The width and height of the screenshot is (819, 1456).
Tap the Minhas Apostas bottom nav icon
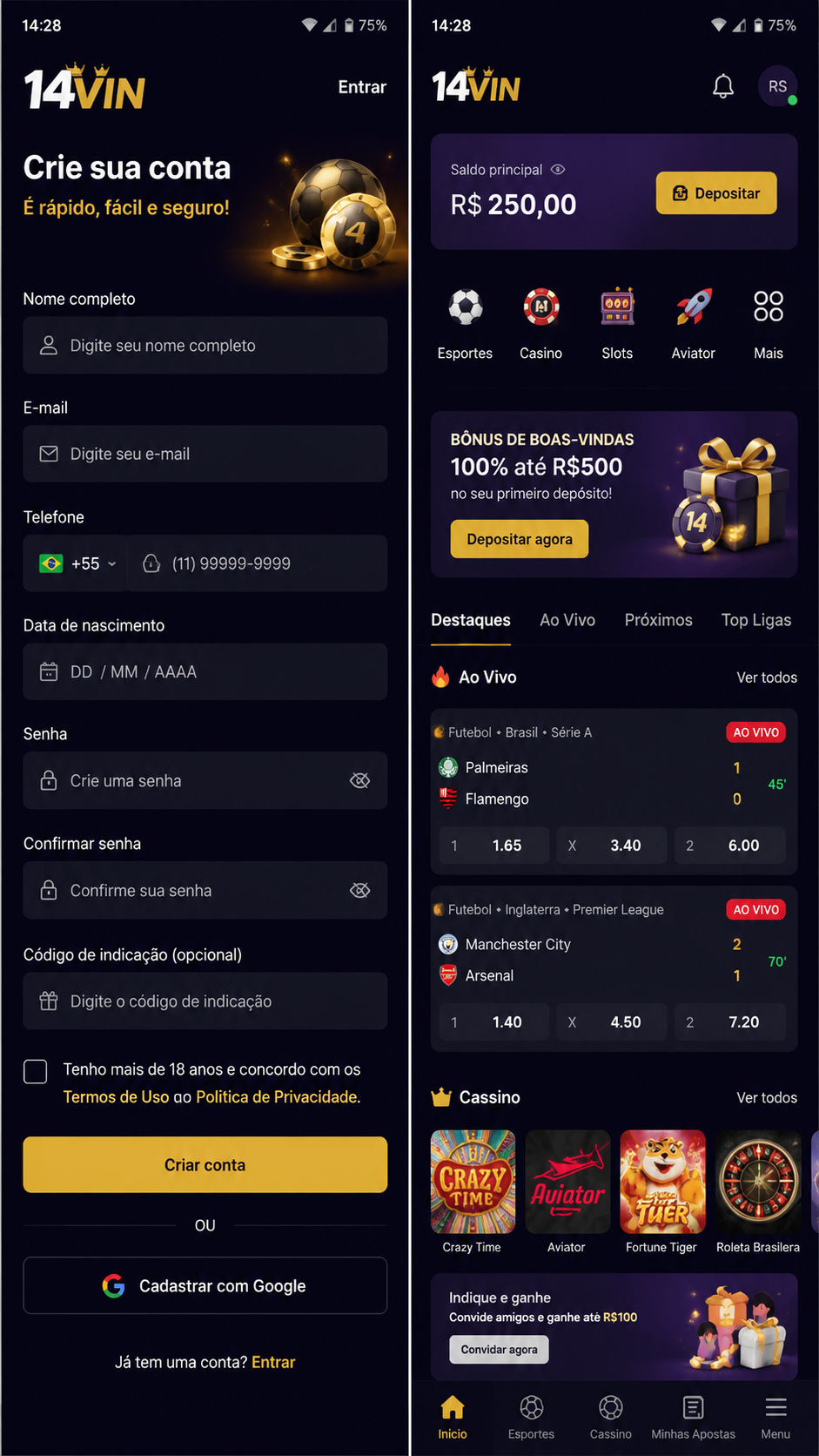click(693, 1407)
